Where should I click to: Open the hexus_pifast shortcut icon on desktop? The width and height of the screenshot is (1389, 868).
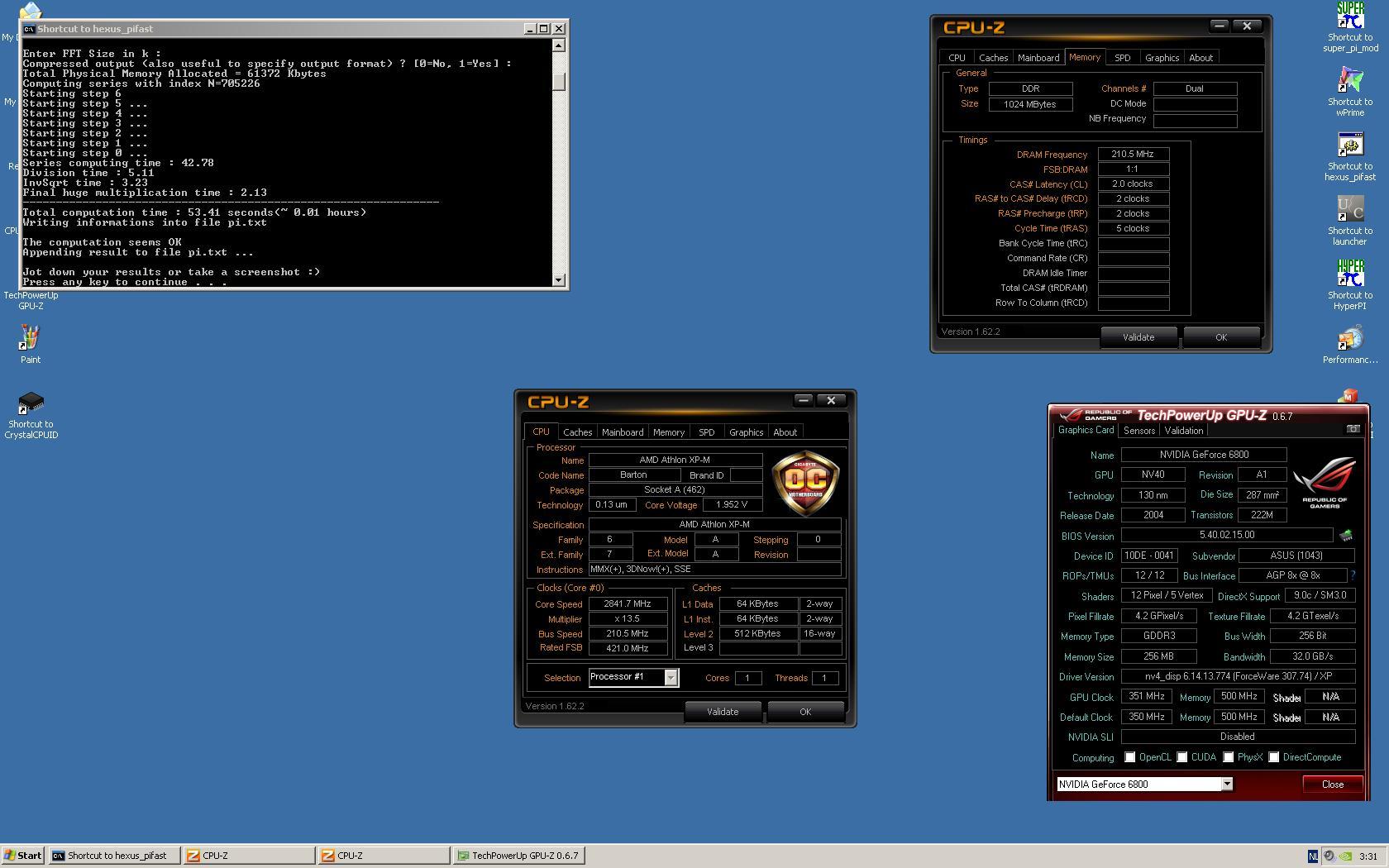click(1349, 145)
